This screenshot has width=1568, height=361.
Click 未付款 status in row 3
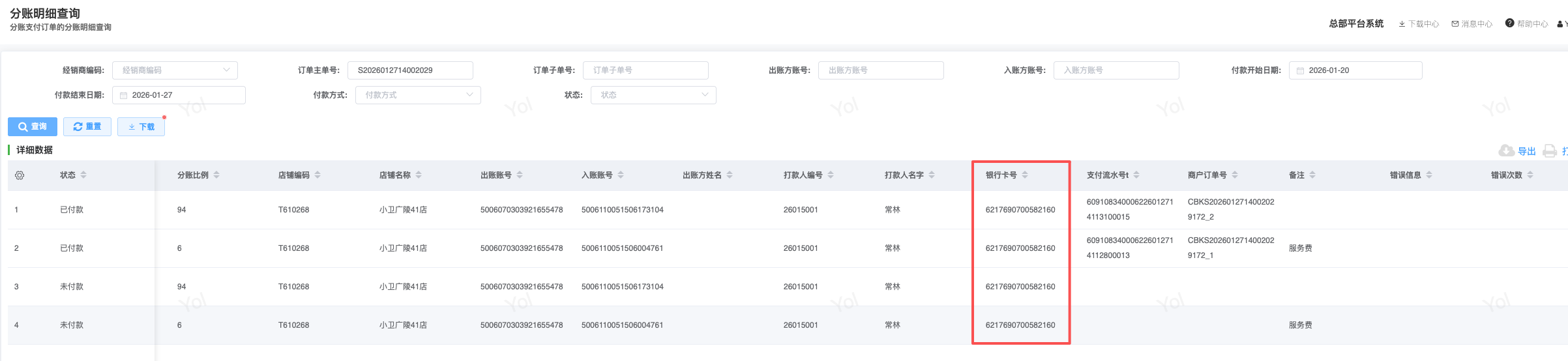coord(72,287)
